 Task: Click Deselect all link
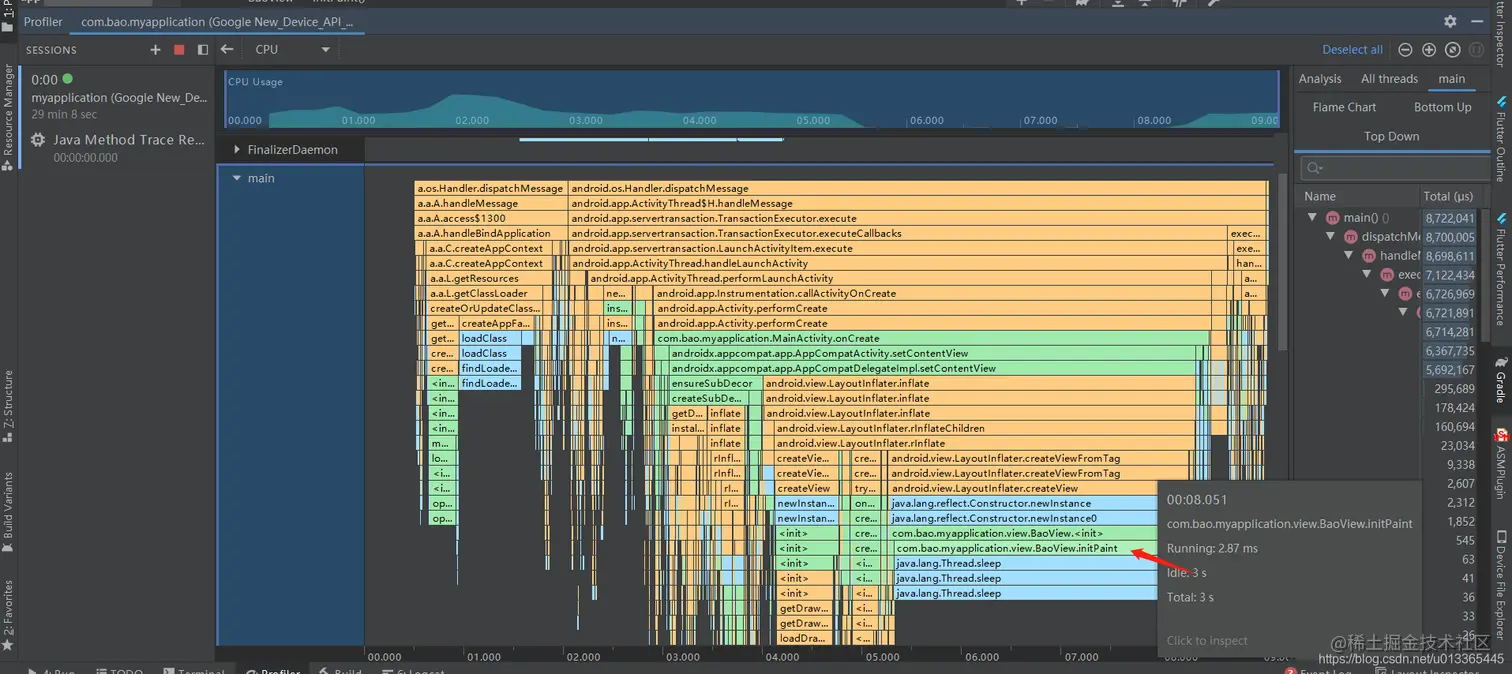(1352, 49)
